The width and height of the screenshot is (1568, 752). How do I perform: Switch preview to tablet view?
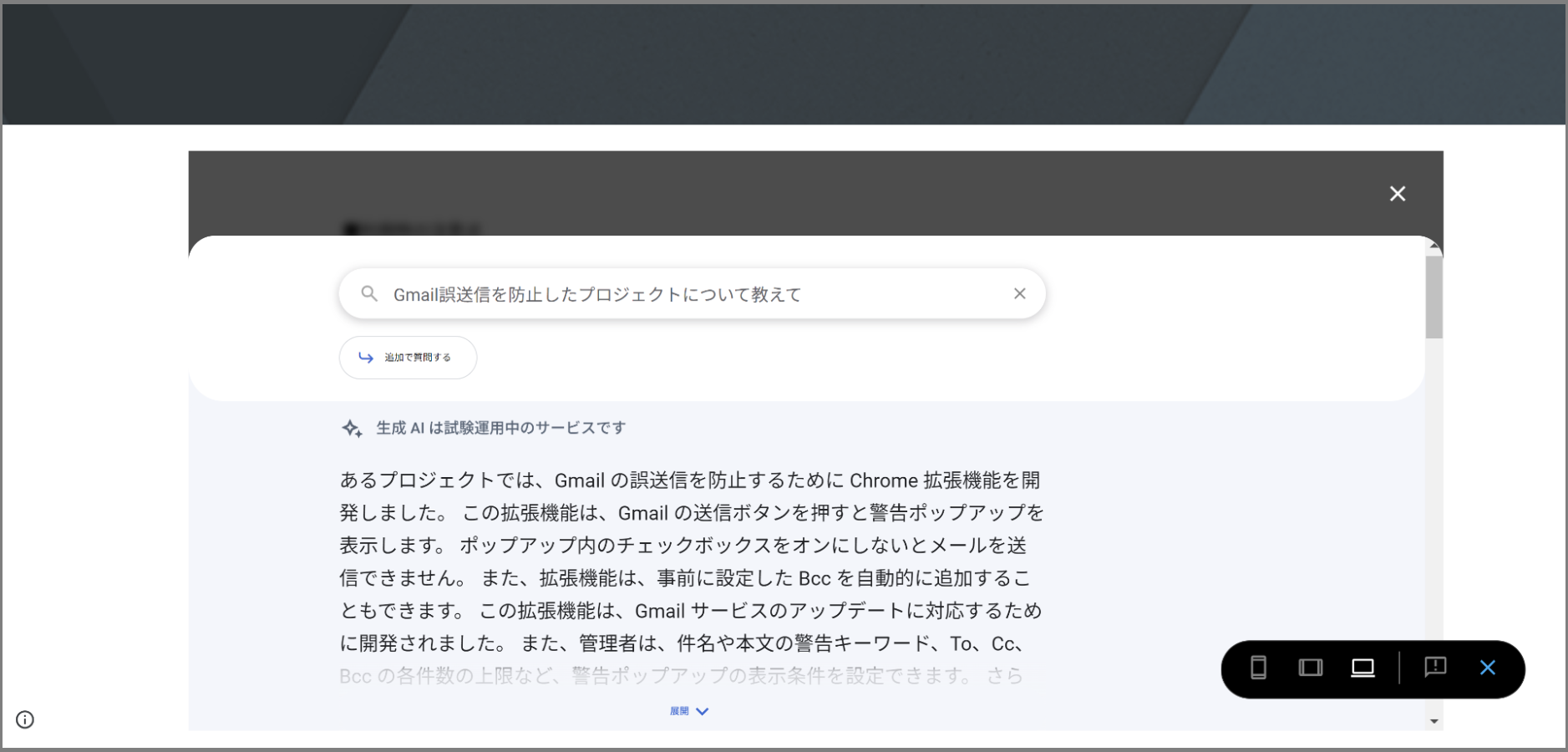[x=1311, y=668]
